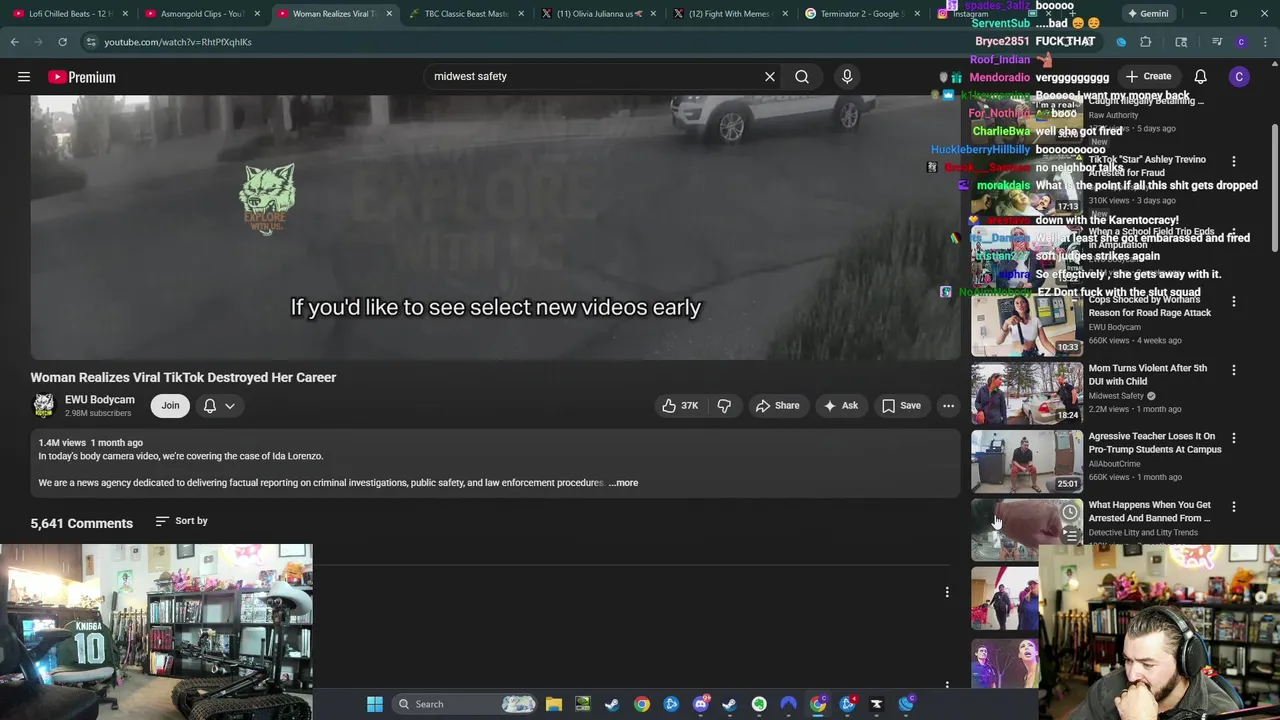
Task: Close the Lofi Chilled Beats tab
Action: click(125, 14)
